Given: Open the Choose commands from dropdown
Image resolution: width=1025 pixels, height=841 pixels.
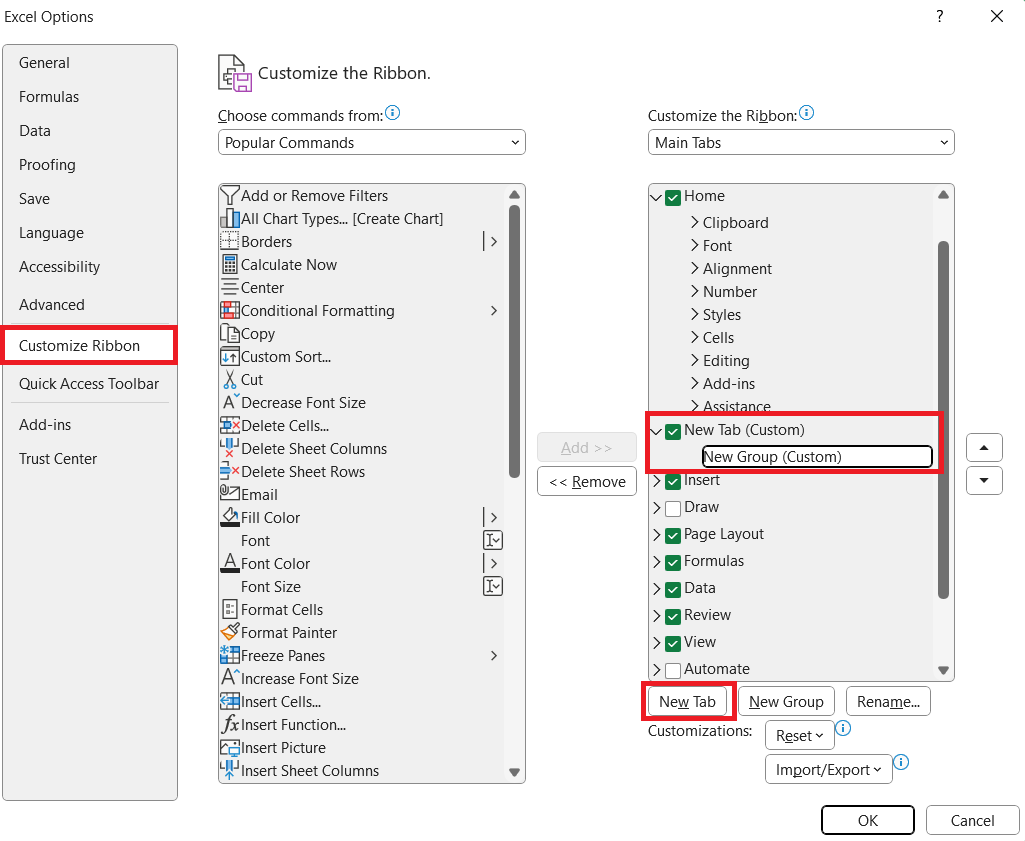Looking at the screenshot, I should pos(371,142).
